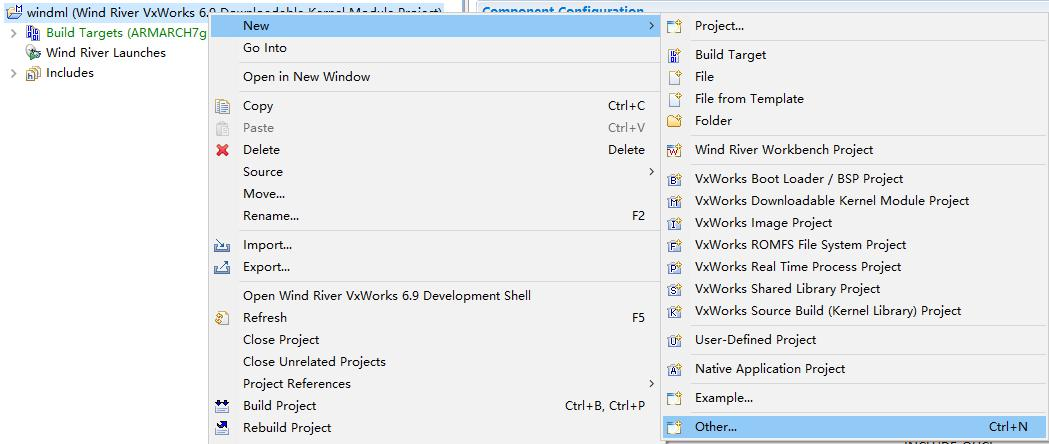Click the Wind River Launches icon
Screen dimensions: 1049x444
coord(33,53)
